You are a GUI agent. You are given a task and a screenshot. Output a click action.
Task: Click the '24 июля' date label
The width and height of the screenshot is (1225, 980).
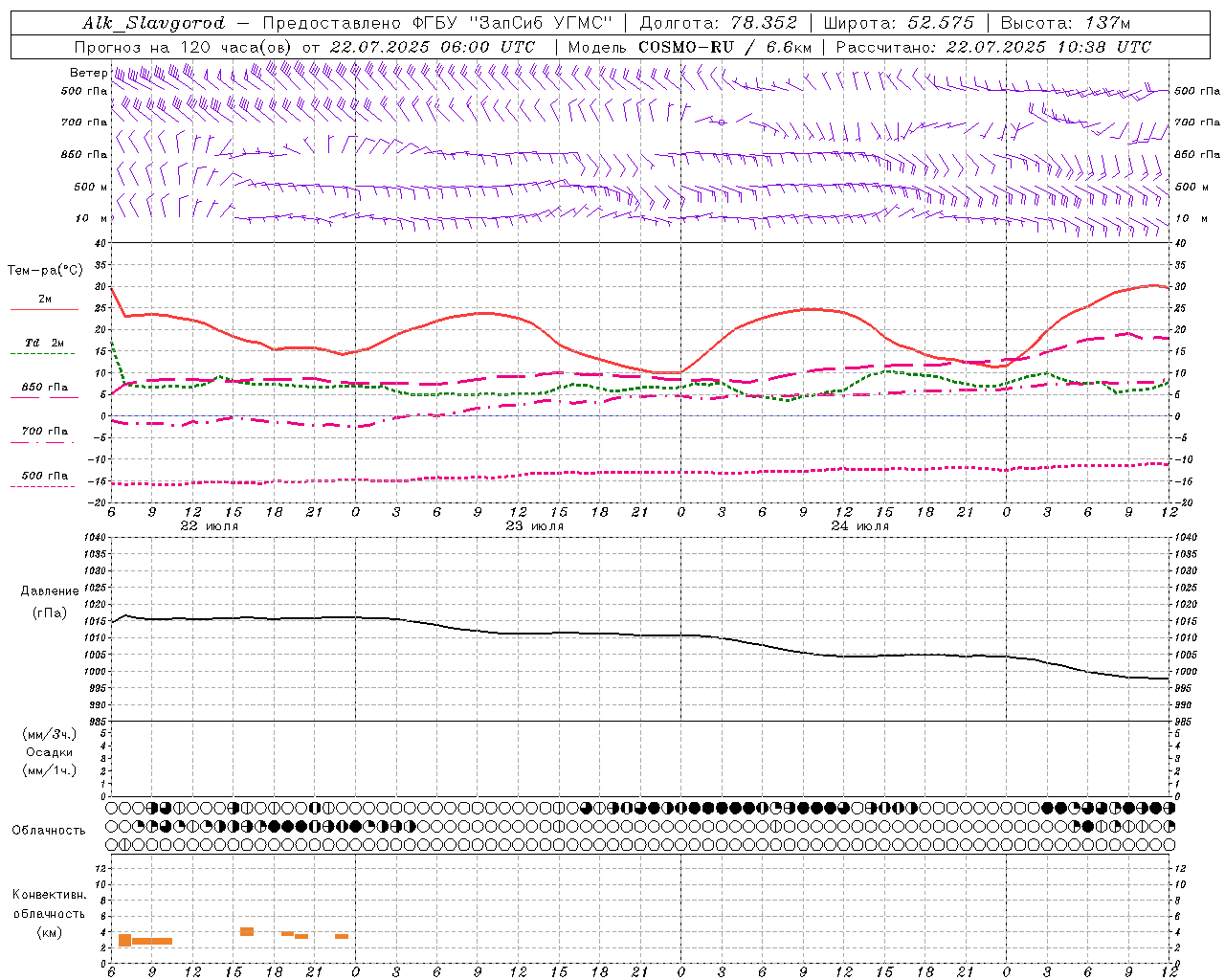(x=860, y=525)
